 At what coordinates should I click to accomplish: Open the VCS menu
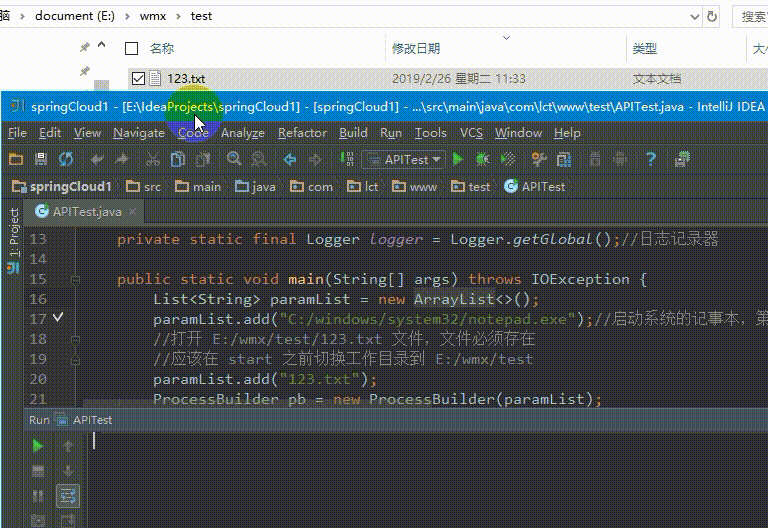[x=471, y=133]
